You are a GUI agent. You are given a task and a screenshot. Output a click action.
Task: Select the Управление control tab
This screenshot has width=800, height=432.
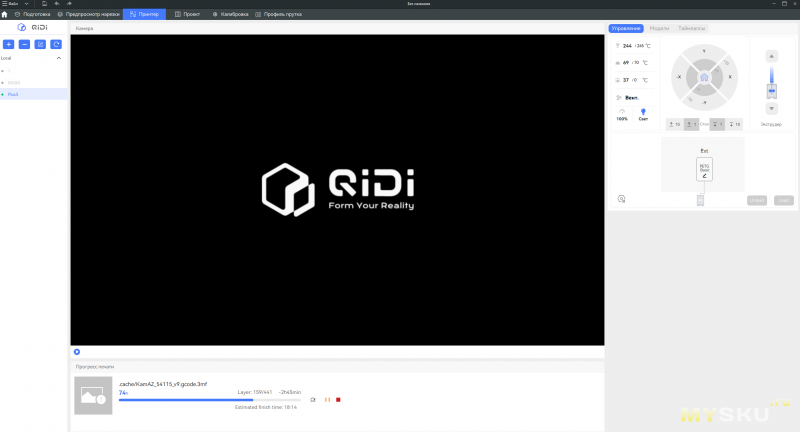(x=626, y=29)
